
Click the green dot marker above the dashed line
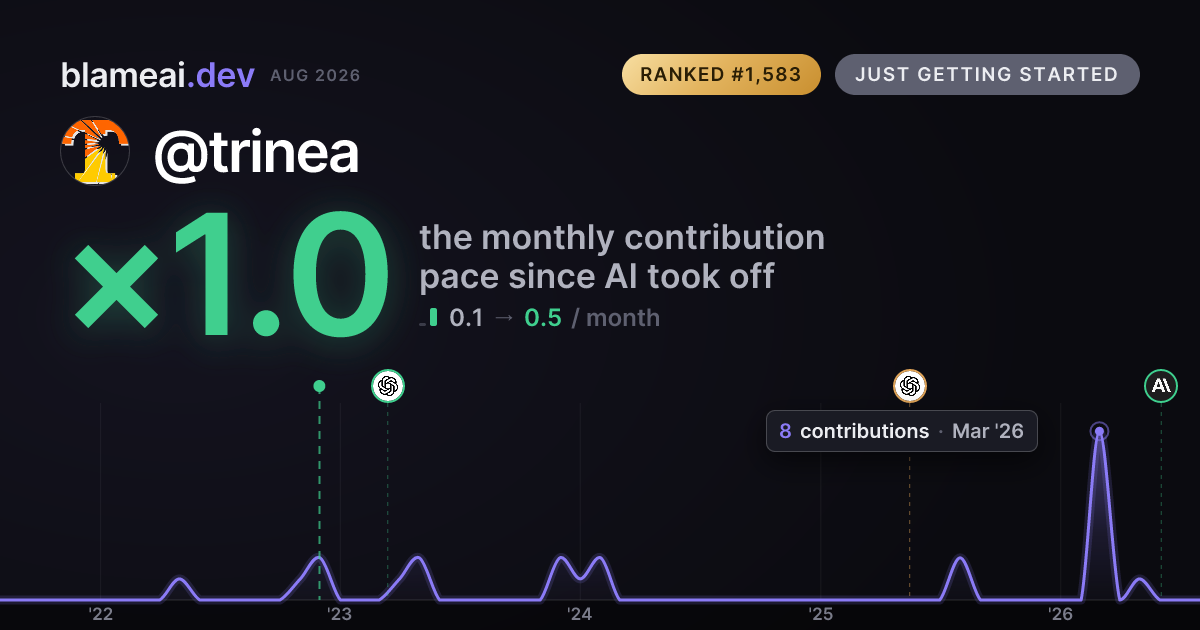point(319,386)
